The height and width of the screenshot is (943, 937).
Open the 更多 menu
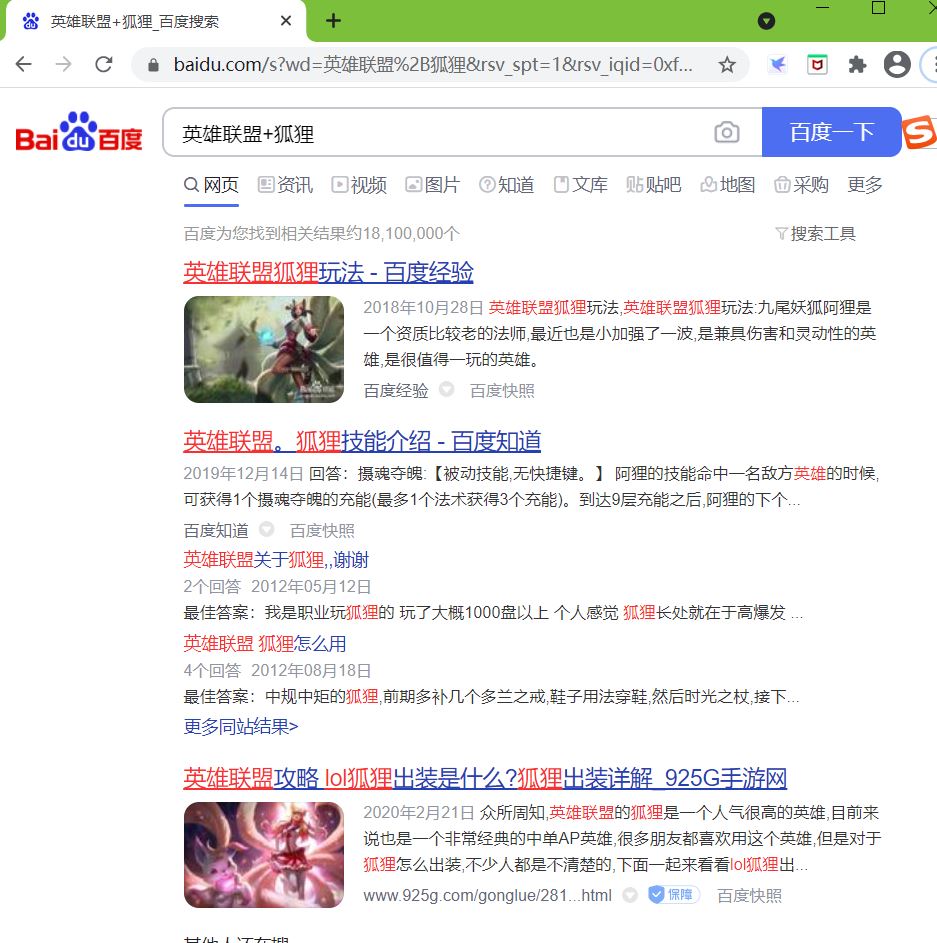pos(865,185)
